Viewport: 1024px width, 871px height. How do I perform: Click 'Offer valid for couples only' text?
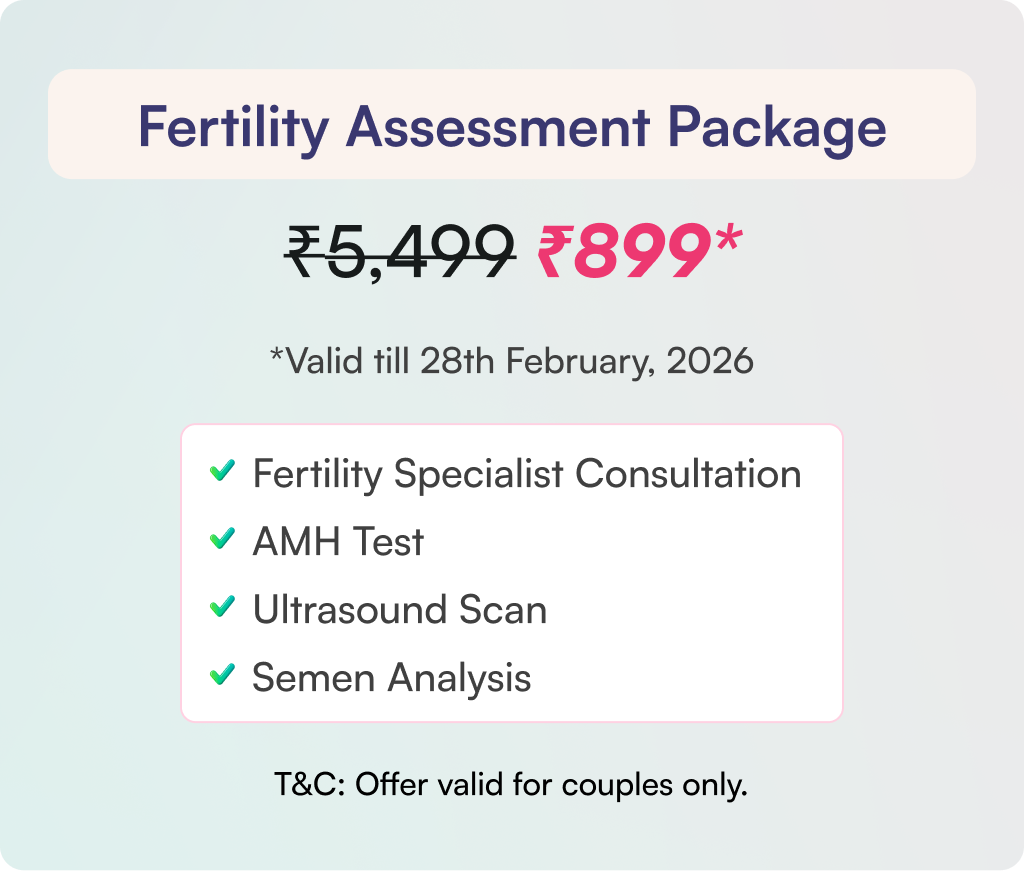pos(551,785)
